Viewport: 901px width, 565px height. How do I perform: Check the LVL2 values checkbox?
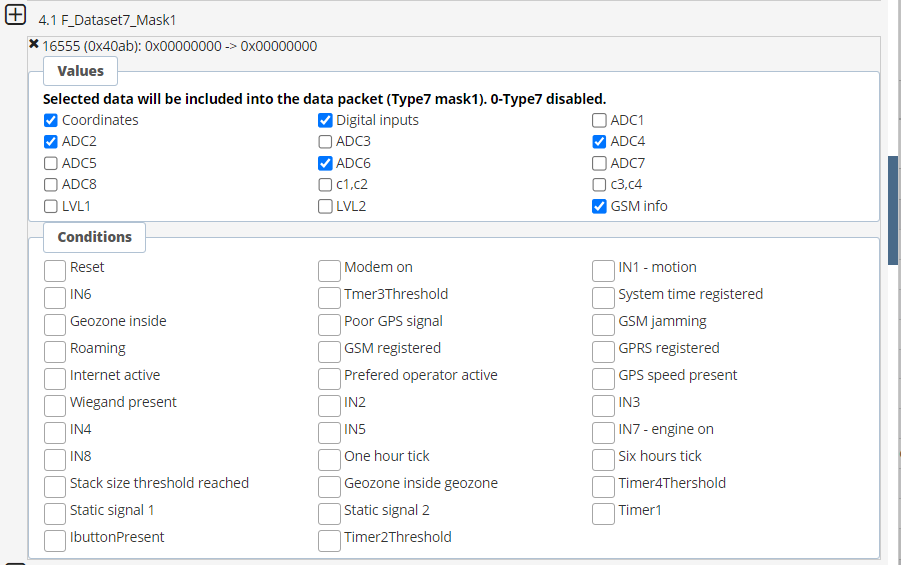(325, 206)
